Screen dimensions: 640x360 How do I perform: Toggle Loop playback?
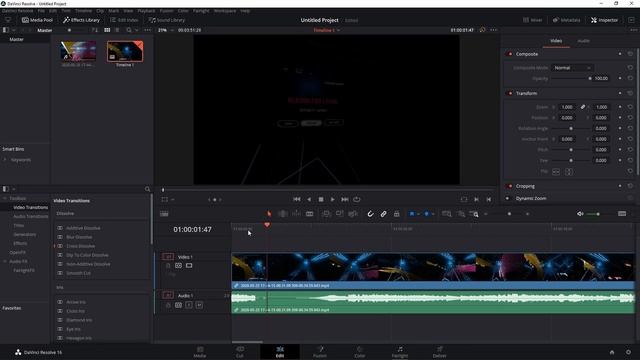357,199
